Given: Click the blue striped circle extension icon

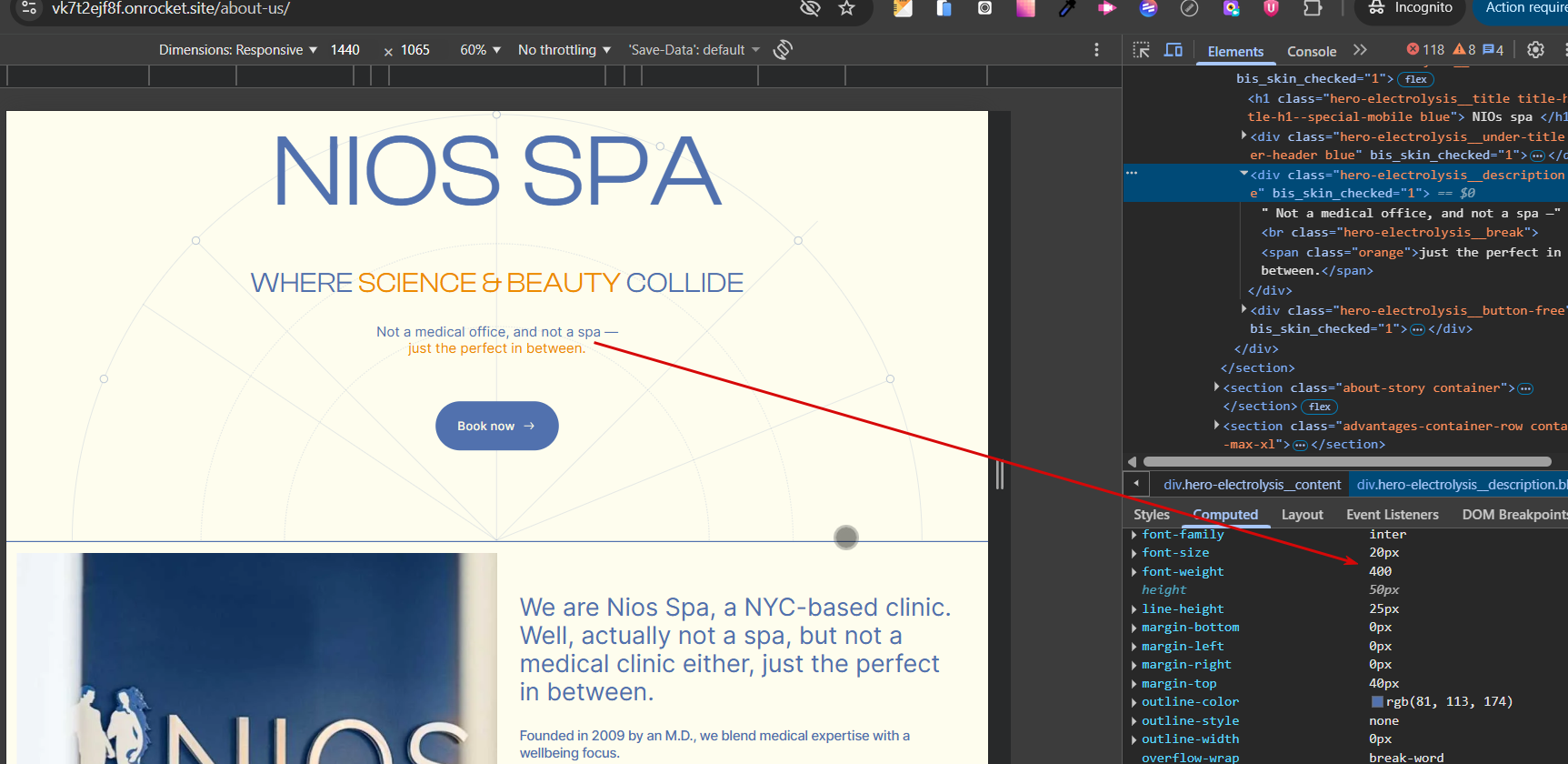Looking at the screenshot, I should point(1149,8).
